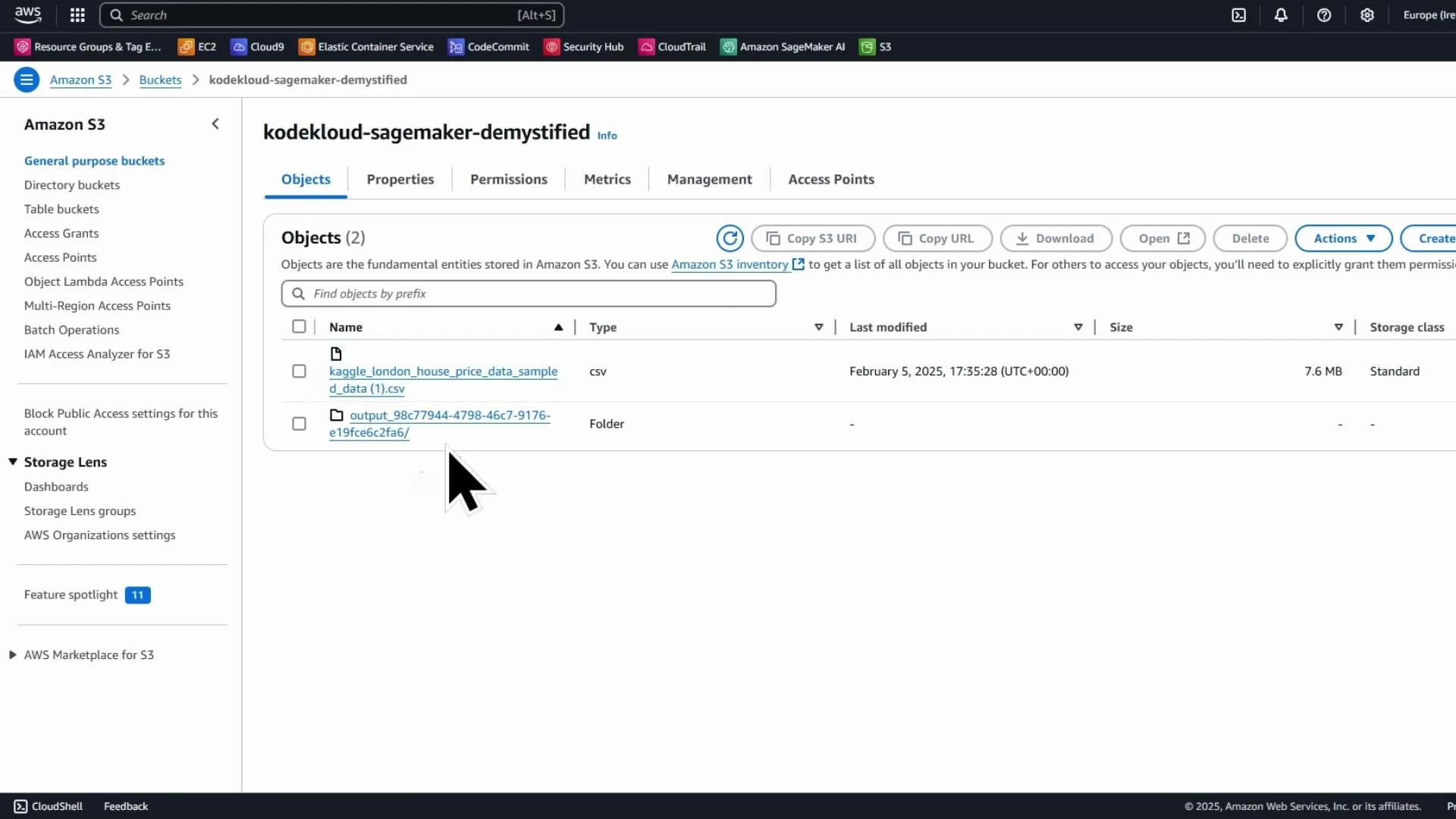
Task: Open Resource Groups & Tag Editor shortcut
Action: pos(89,47)
